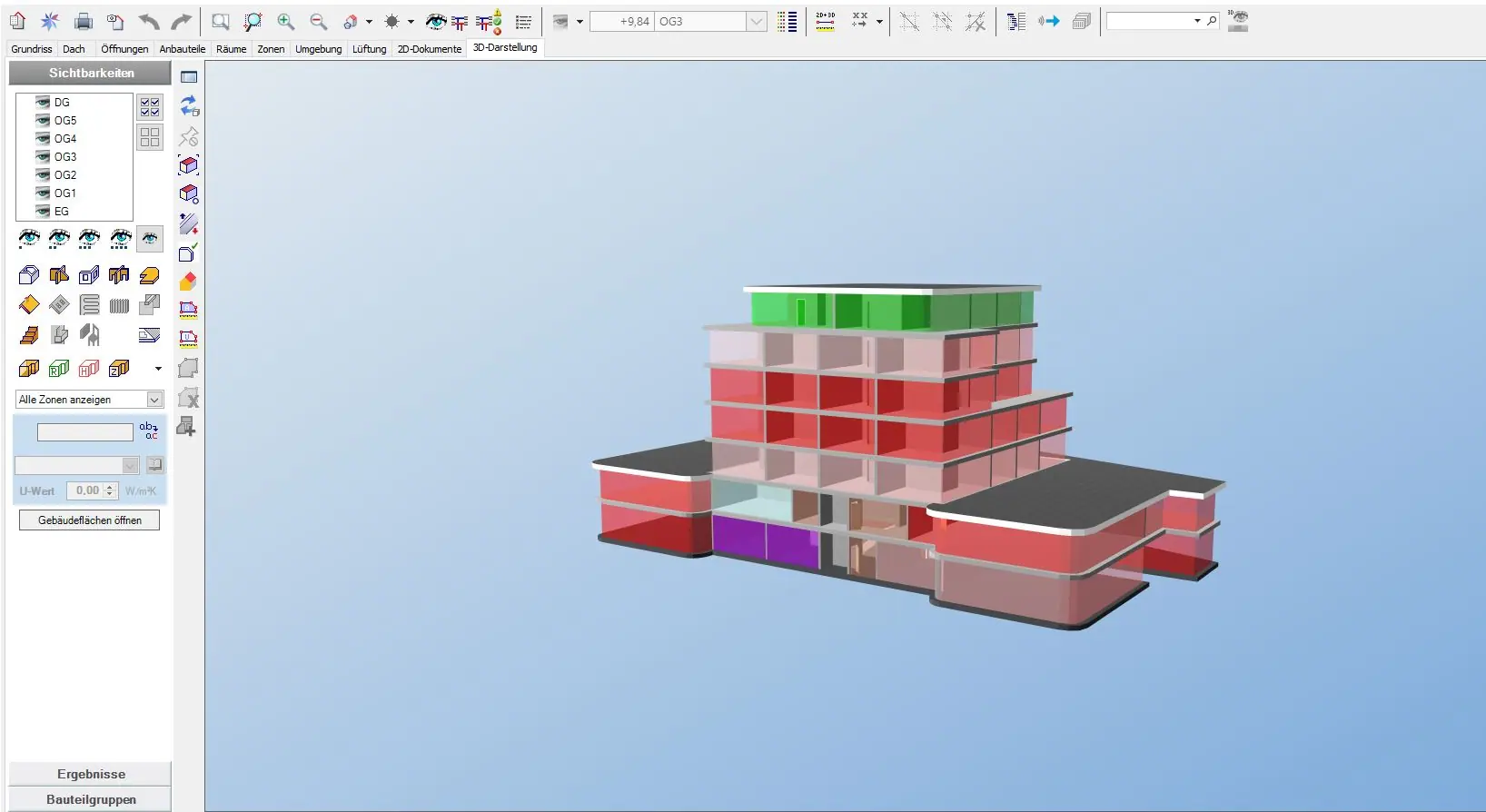Click the undo arrow in the toolbar
This screenshot has width=1486, height=812.
click(x=149, y=21)
